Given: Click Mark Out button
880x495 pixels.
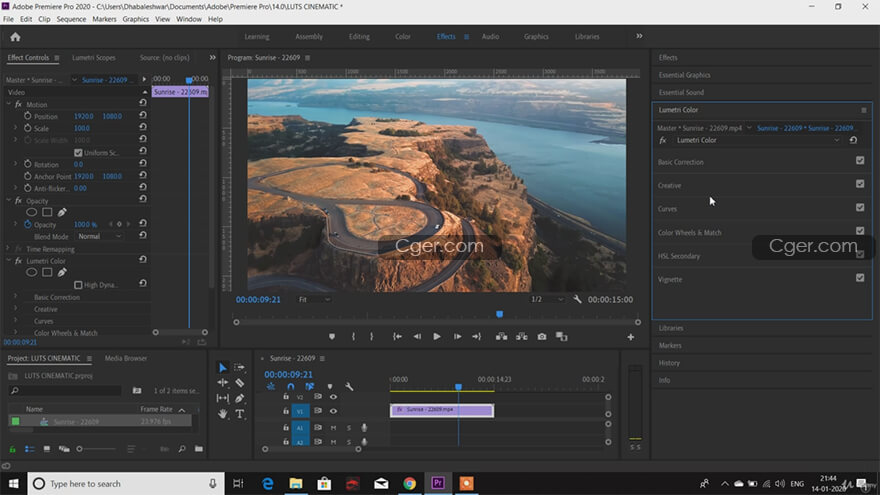Looking at the screenshot, I should [372, 337].
